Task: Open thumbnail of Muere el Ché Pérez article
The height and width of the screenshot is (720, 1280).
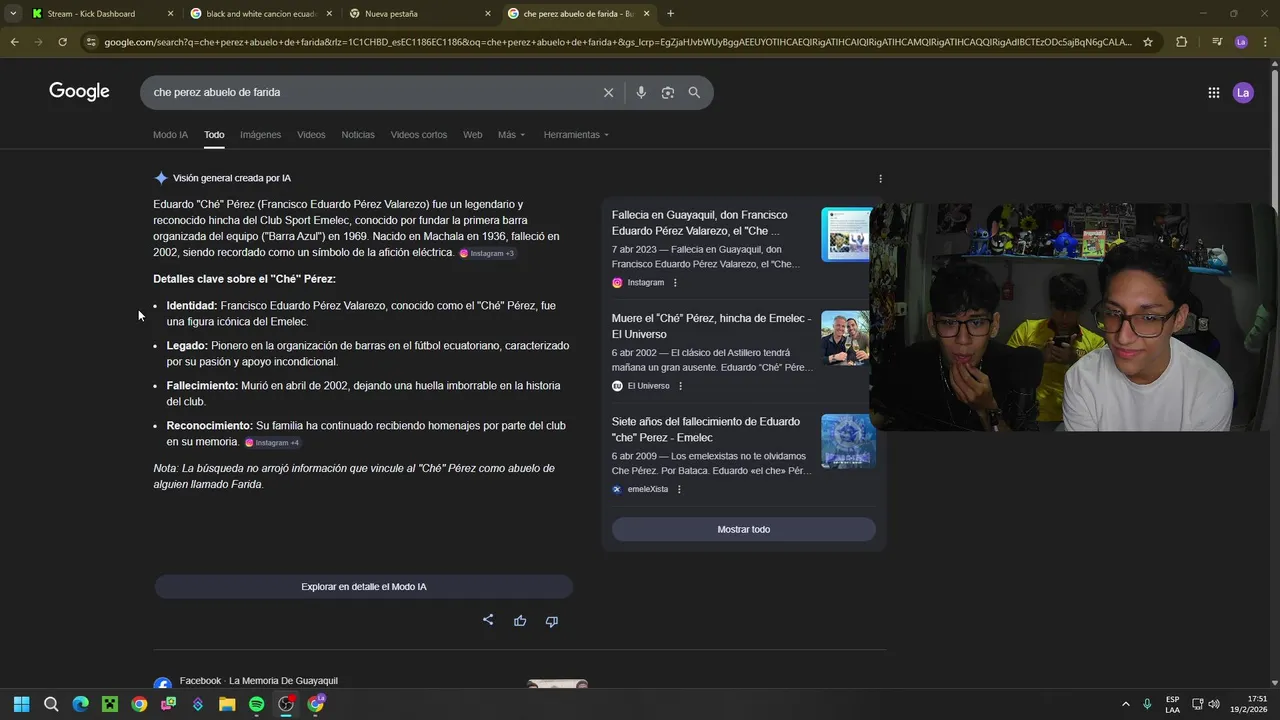Action: [x=846, y=338]
